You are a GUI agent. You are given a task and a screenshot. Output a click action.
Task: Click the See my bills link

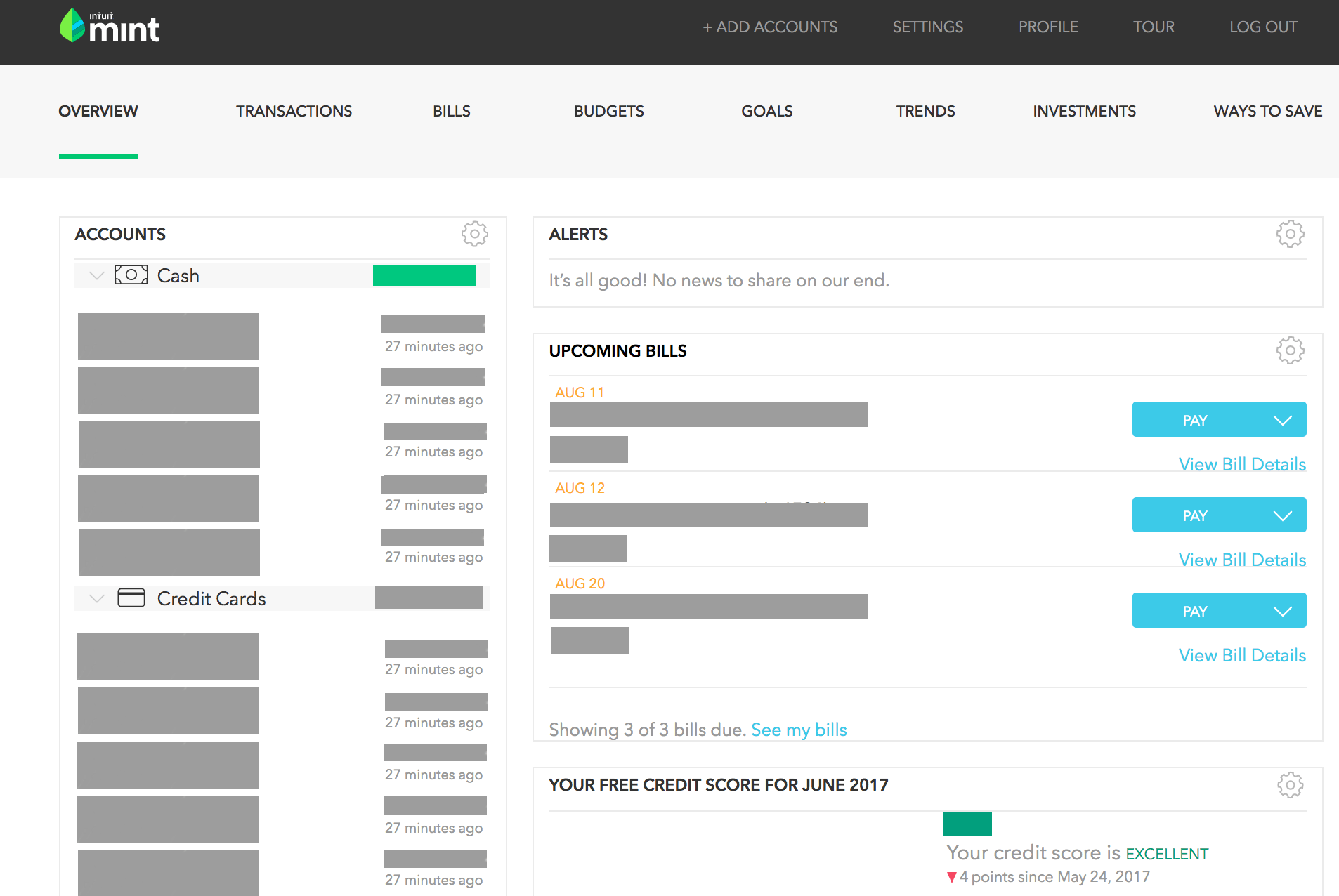[799, 730]
